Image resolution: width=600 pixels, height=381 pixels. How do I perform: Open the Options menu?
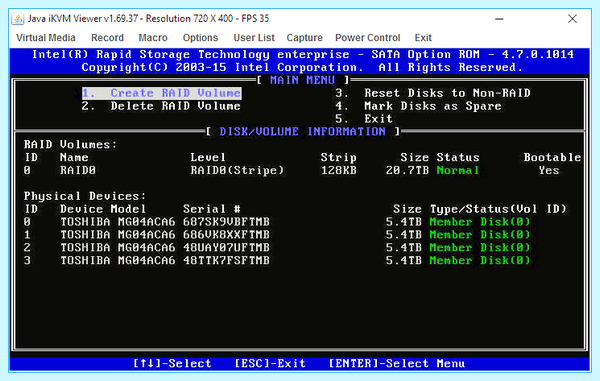point(200,38)
